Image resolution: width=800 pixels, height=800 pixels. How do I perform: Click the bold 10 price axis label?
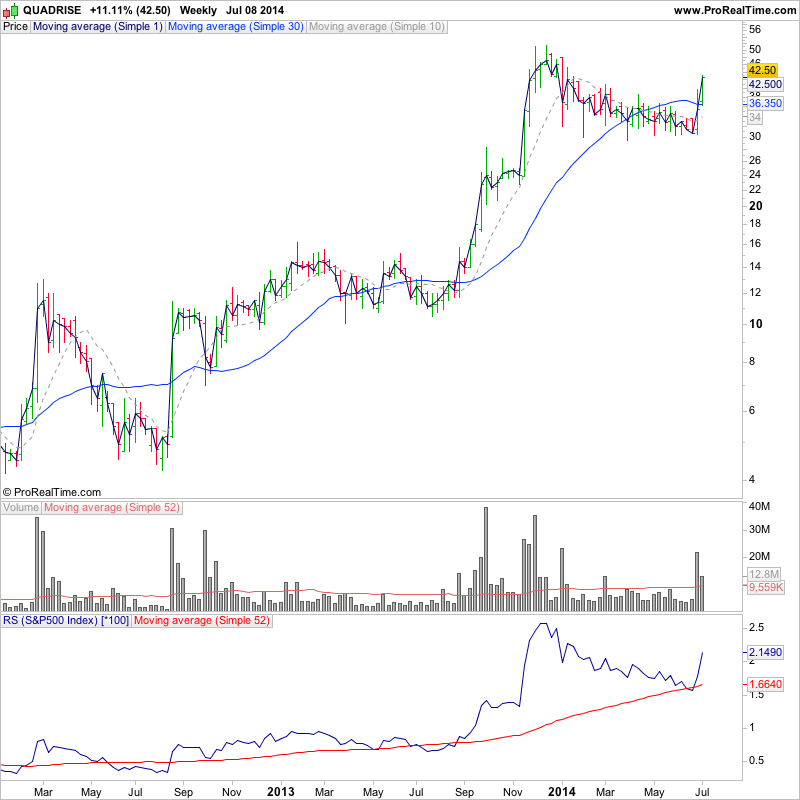(x=756, y=323)
